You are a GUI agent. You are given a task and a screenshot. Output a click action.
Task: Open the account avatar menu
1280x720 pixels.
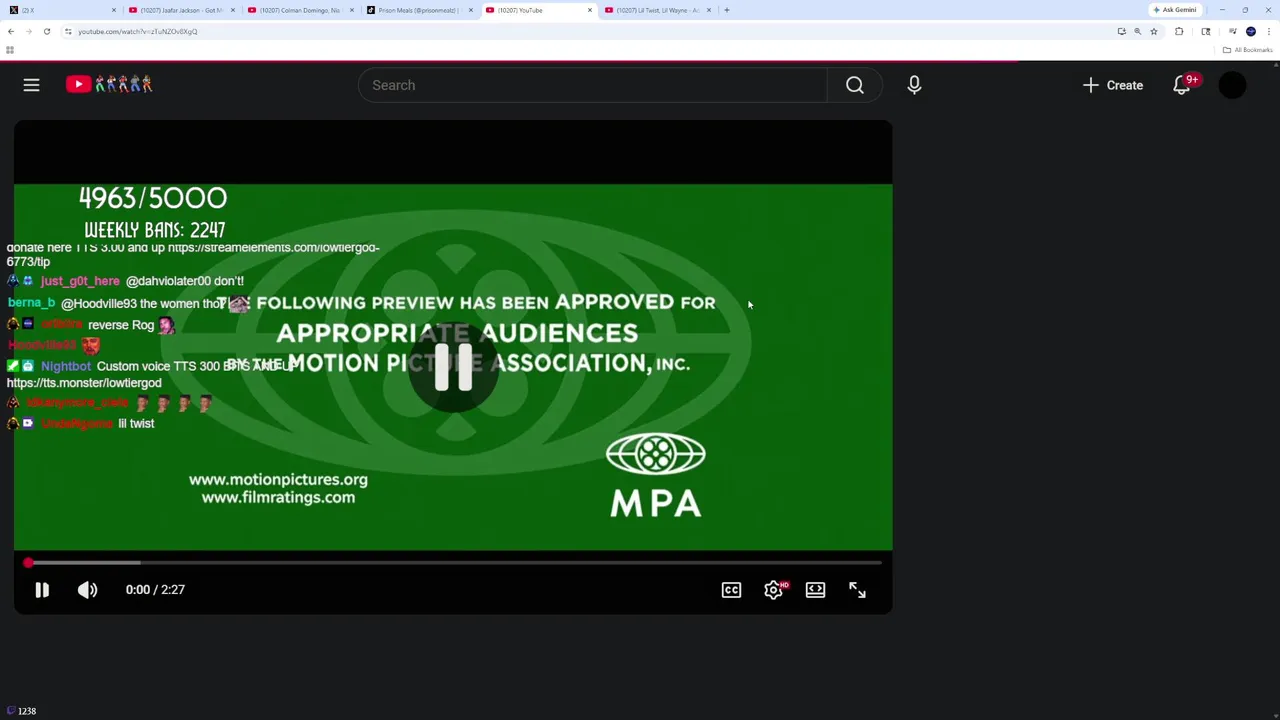tap(1232, 85)
